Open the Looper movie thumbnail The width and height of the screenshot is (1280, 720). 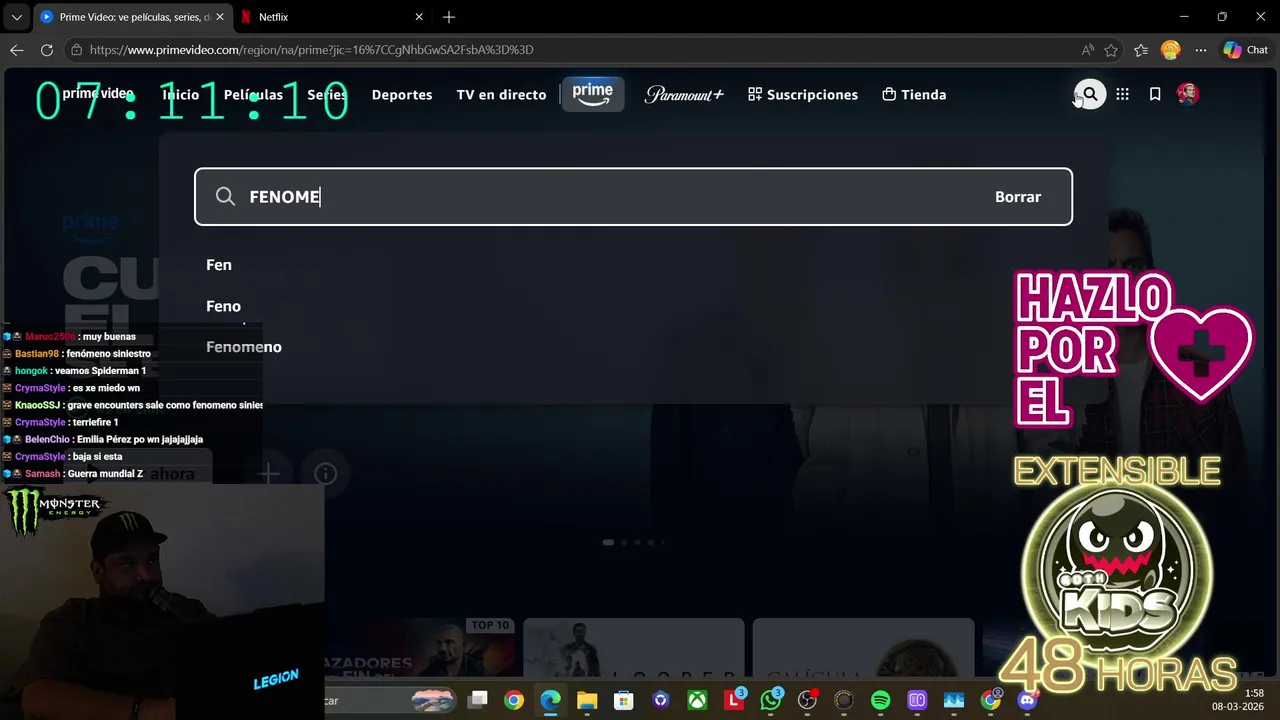click(634, 648)
